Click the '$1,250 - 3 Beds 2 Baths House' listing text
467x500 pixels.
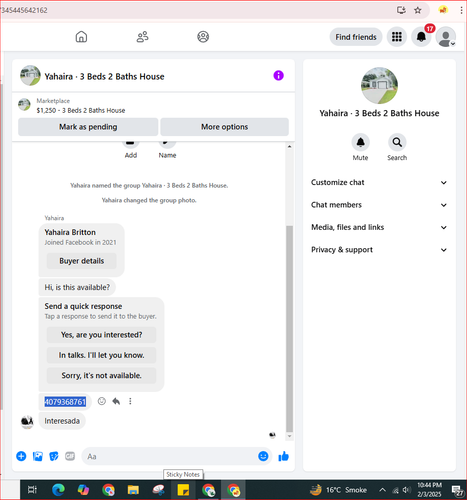(81, 110)
